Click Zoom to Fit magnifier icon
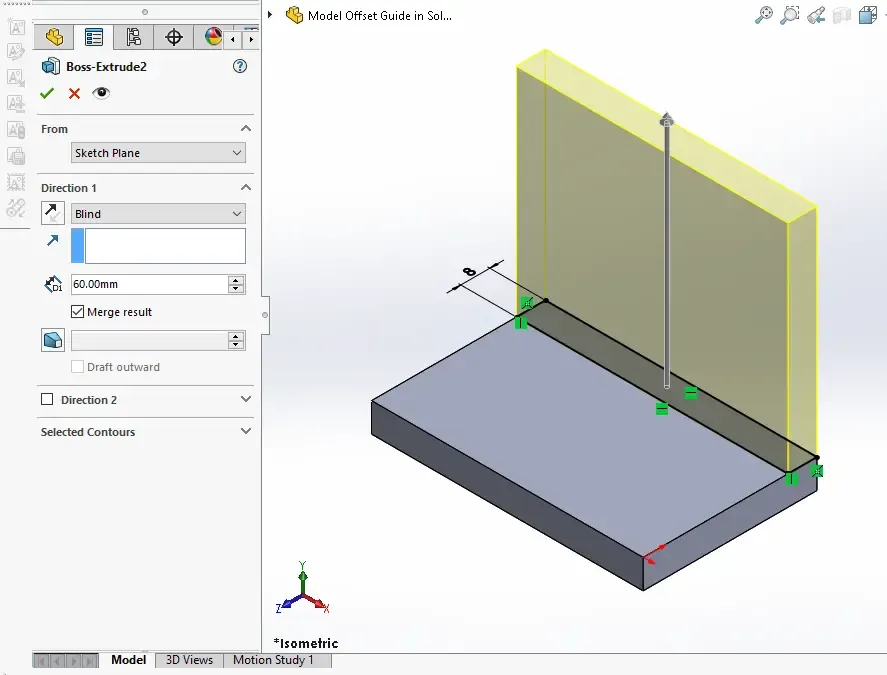The height and width of the screenshot is (675, 887). tap(763, 15)
